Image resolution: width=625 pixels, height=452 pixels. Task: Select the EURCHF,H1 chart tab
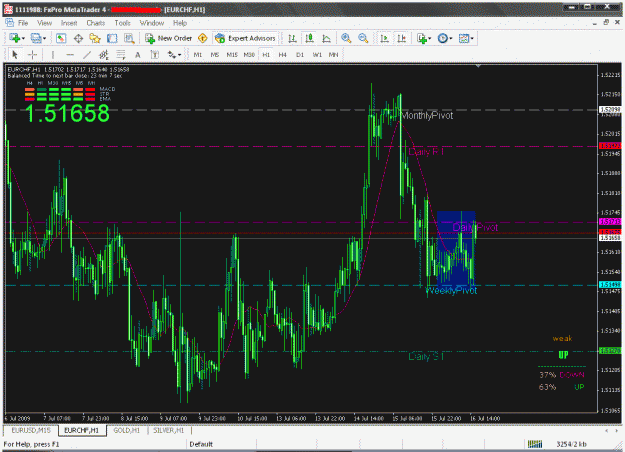click(82, 430)
